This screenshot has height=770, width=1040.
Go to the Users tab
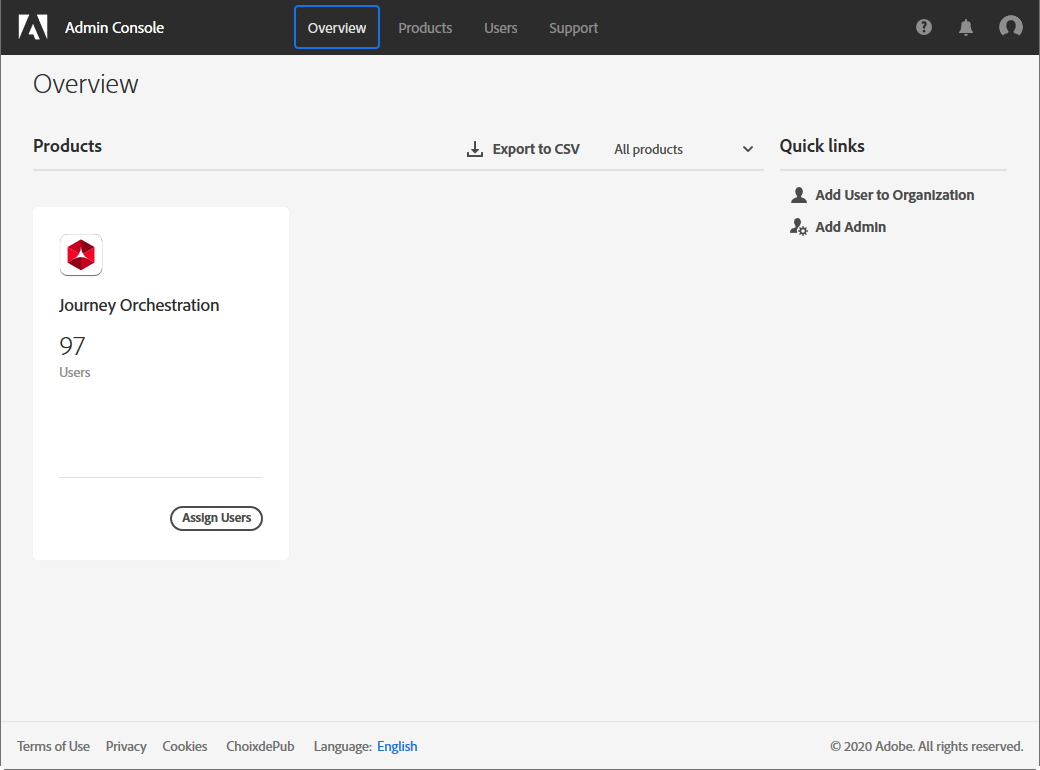pyautogui.click(x=501, y=28)
